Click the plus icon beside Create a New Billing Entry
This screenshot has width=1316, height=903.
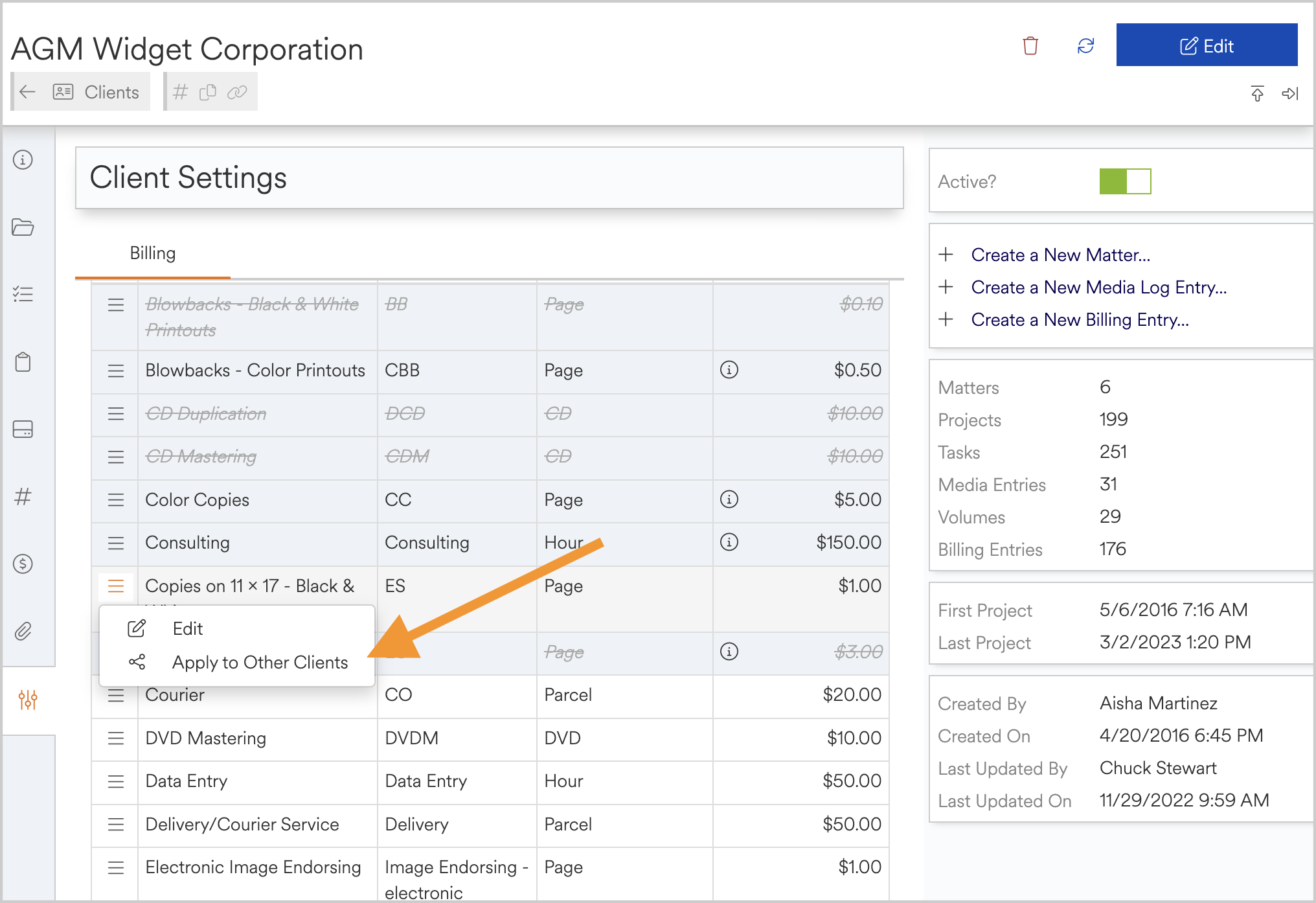[946, 319]
